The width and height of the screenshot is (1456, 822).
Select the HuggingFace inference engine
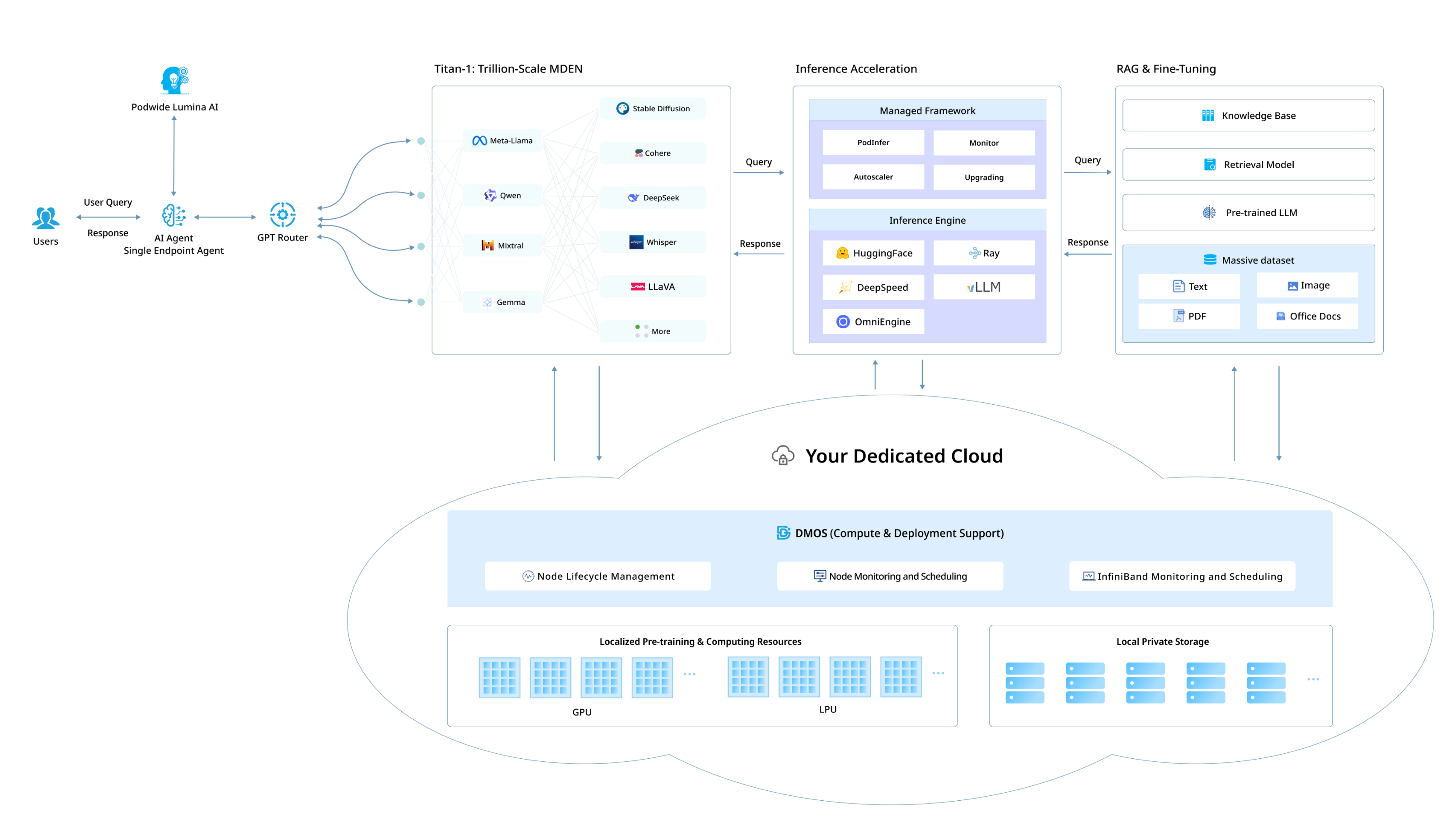873,254
